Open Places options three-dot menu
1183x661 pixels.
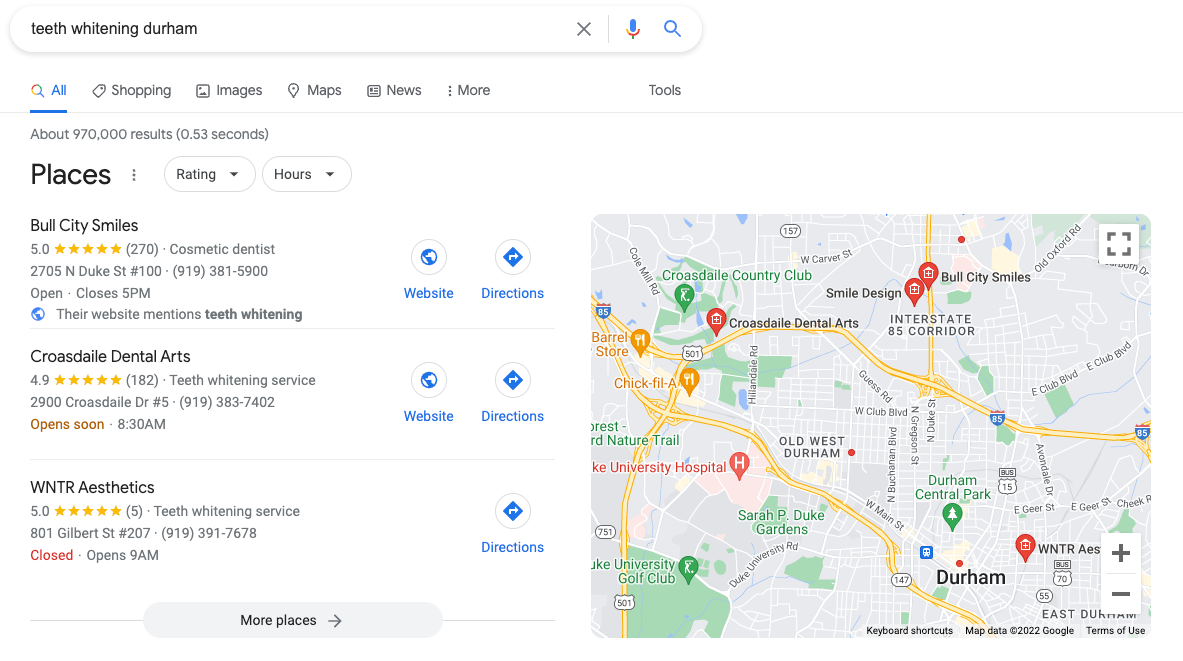[134, 175]
